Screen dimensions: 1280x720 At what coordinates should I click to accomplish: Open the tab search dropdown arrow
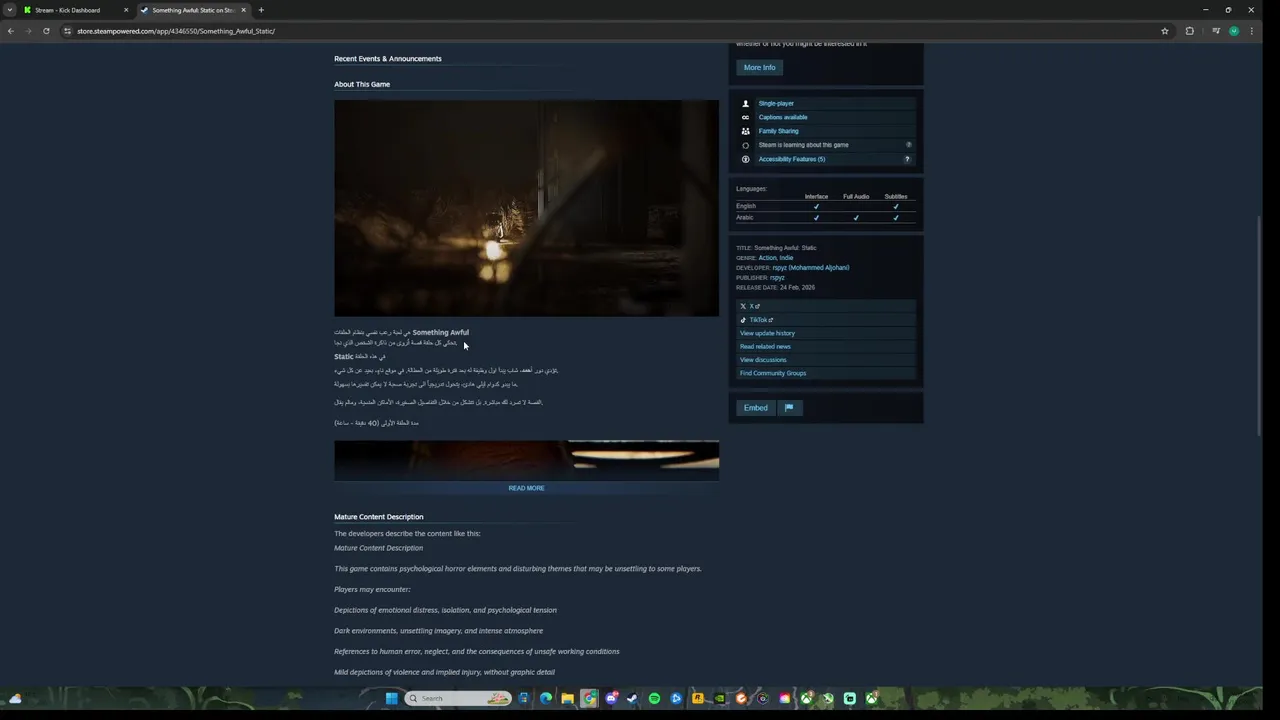[x=10, y=10]
